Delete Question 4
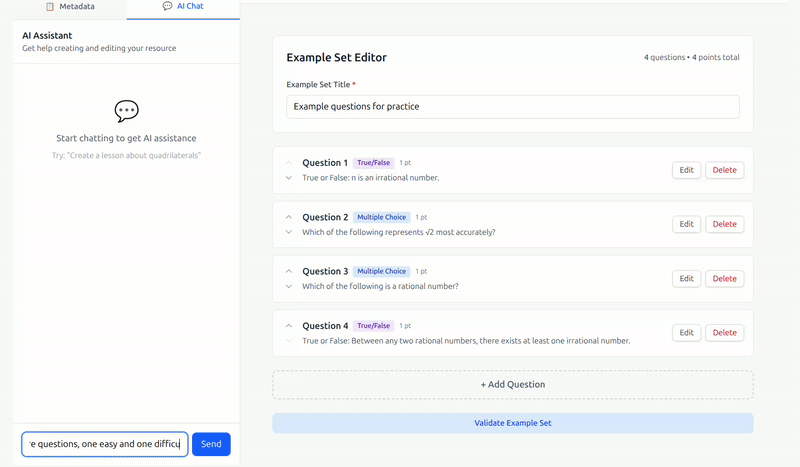 click(724, 332)
